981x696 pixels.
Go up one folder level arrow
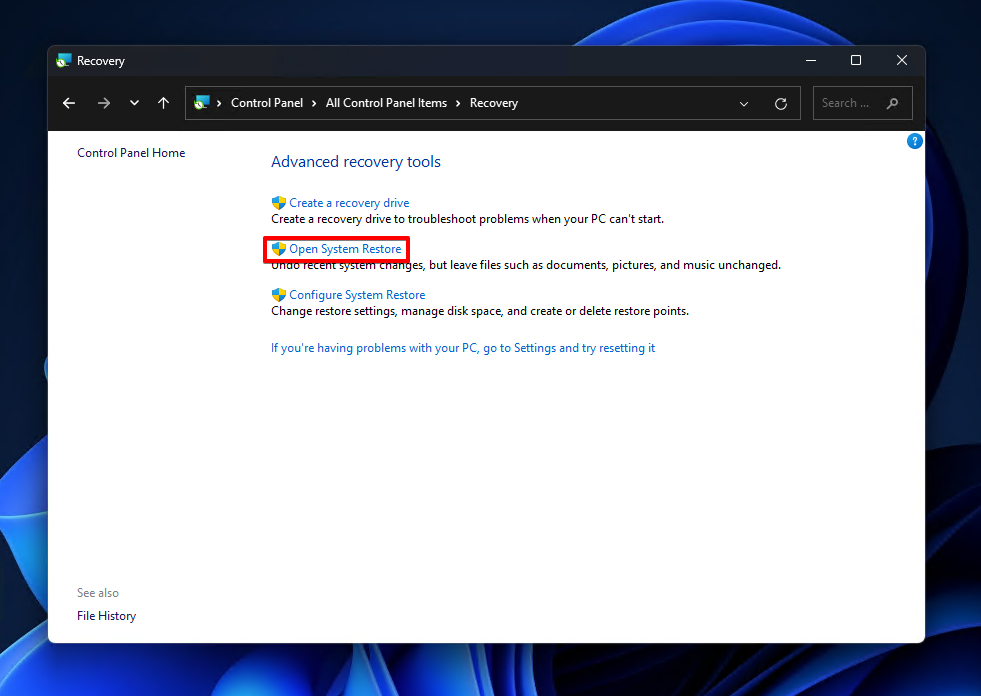pos(163,103)
